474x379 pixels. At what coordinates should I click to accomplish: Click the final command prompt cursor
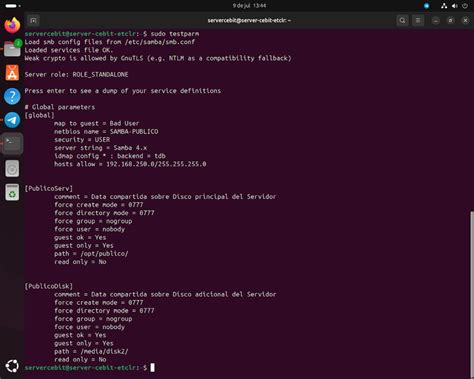[152, 368]
